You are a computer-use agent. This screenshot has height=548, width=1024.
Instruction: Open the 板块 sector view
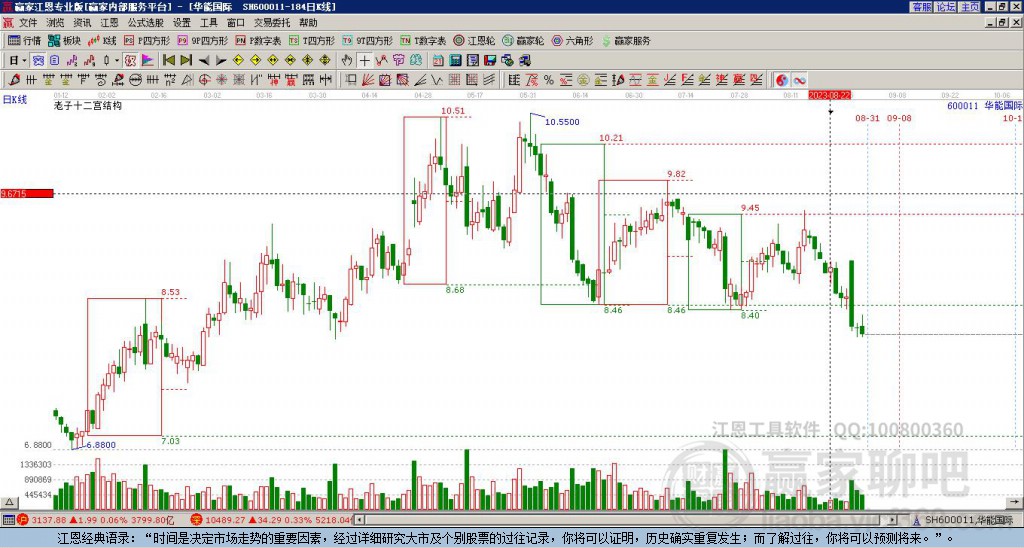coord(64,40)
